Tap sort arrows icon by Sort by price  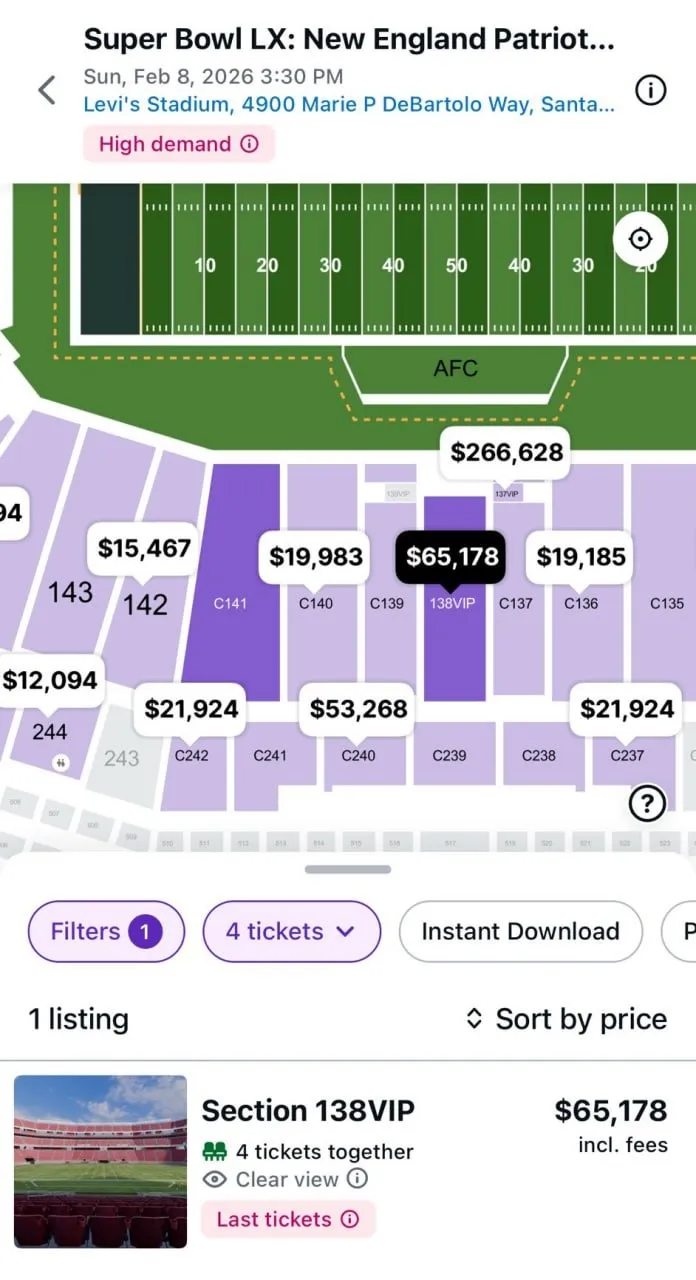[x=474, y=1019]
